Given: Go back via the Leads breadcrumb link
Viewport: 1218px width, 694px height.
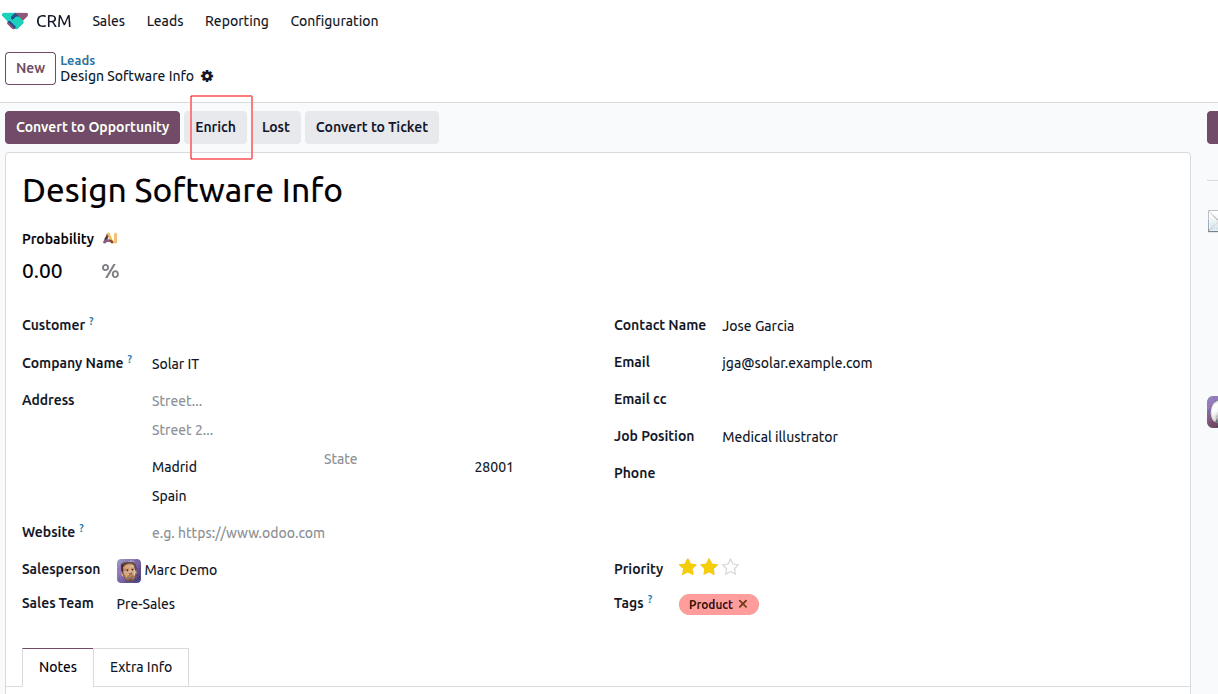Looking at the screenshot, I should pyautogui.click(x=78, y=60).
